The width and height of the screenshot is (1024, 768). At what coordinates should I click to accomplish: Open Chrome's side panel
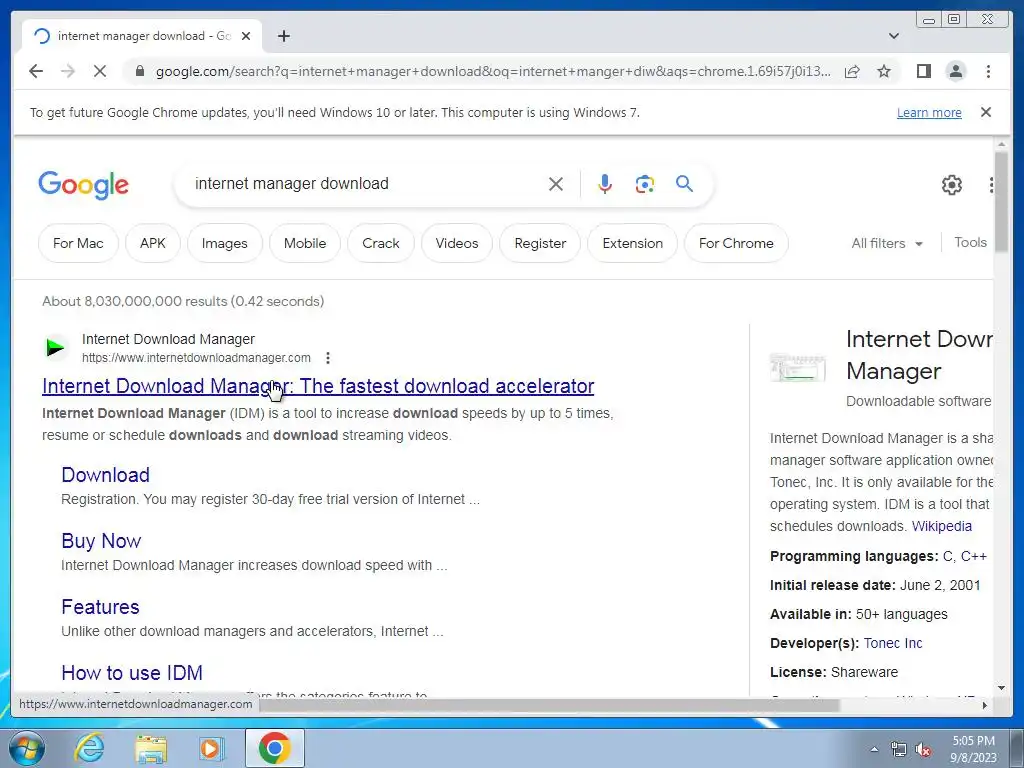click(923, 71)
